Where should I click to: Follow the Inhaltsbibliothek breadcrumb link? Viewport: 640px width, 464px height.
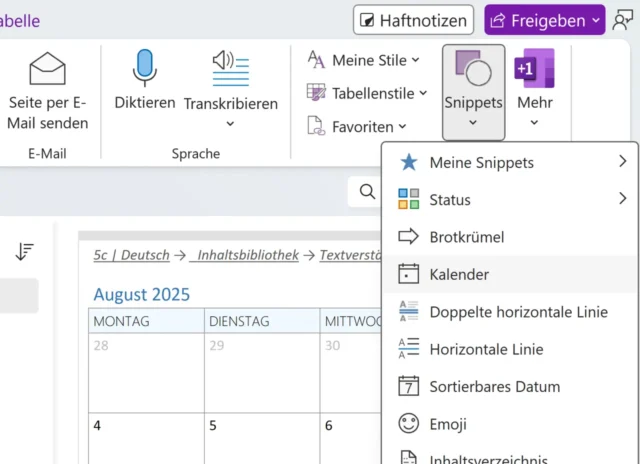pos(248,255)
